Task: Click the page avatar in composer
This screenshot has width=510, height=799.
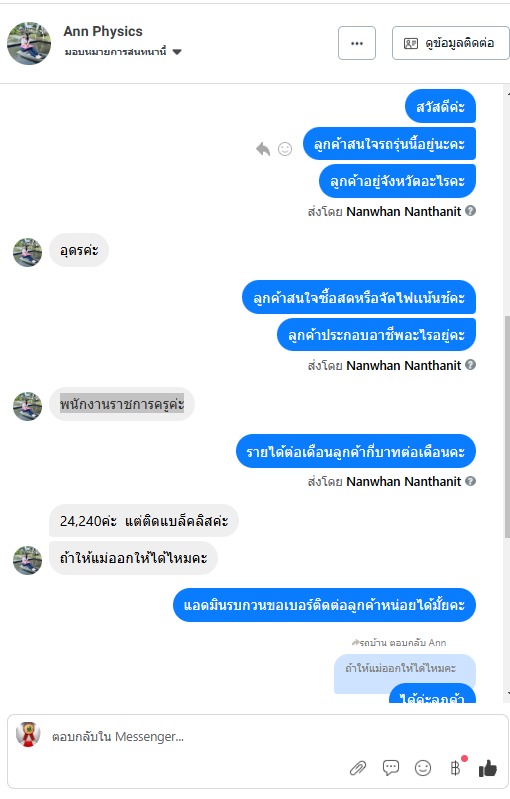Action: 28,735
